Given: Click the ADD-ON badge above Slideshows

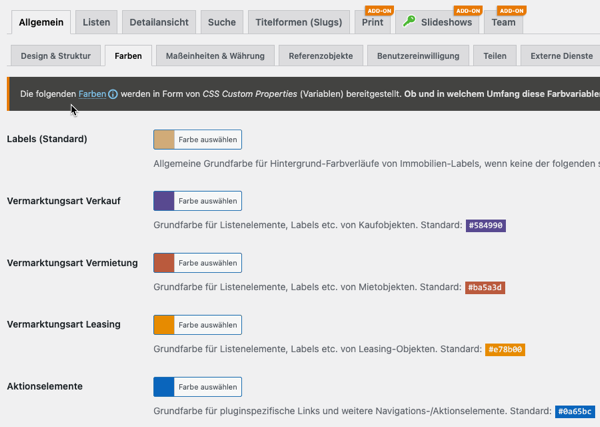Looking at the screenshot, I should pyautogui.click(x=468, y=11).
